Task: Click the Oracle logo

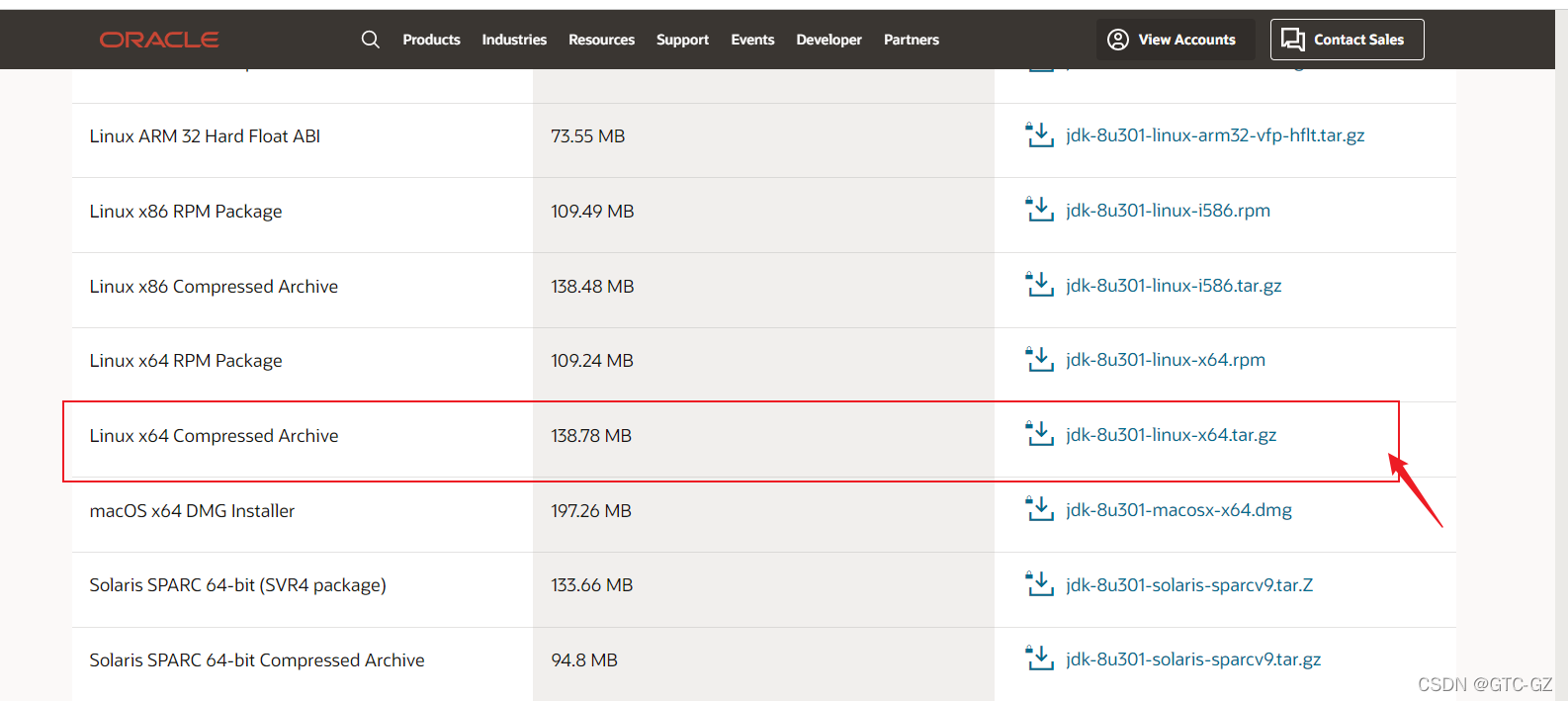Action: tap(159, 40)
